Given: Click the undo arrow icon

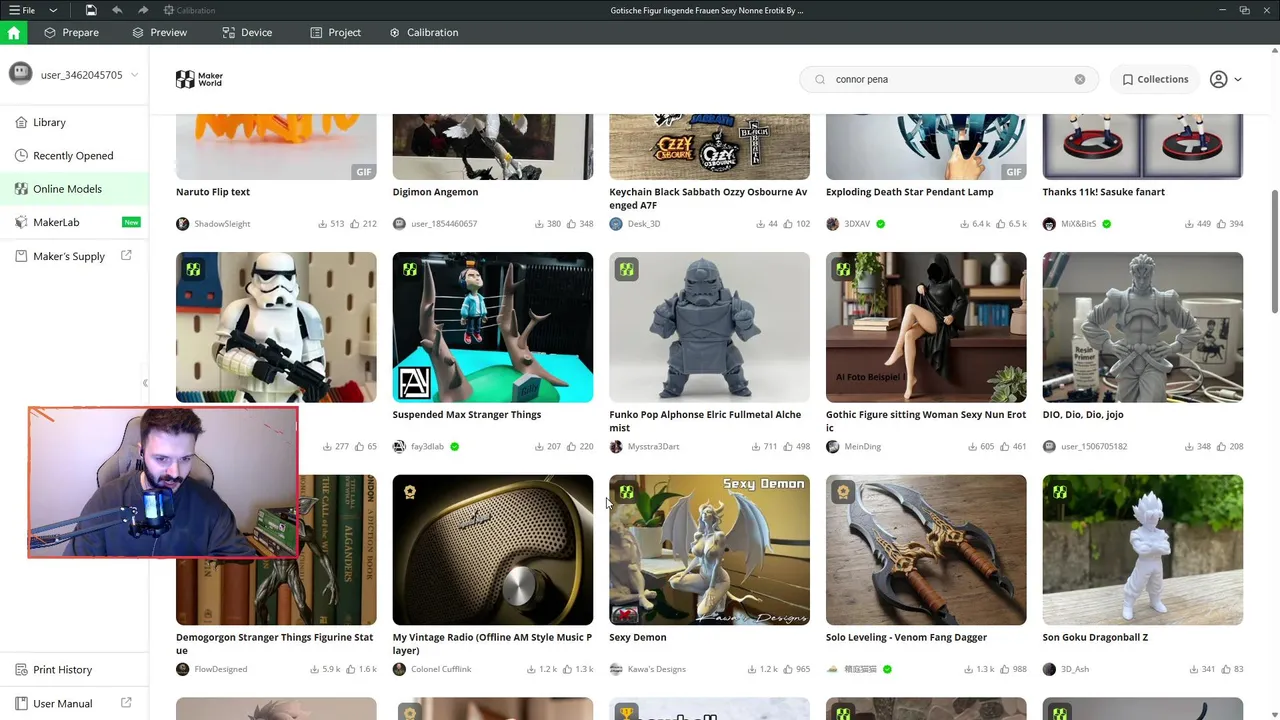Looking at the screenshot, I should [x=117, y=10].
